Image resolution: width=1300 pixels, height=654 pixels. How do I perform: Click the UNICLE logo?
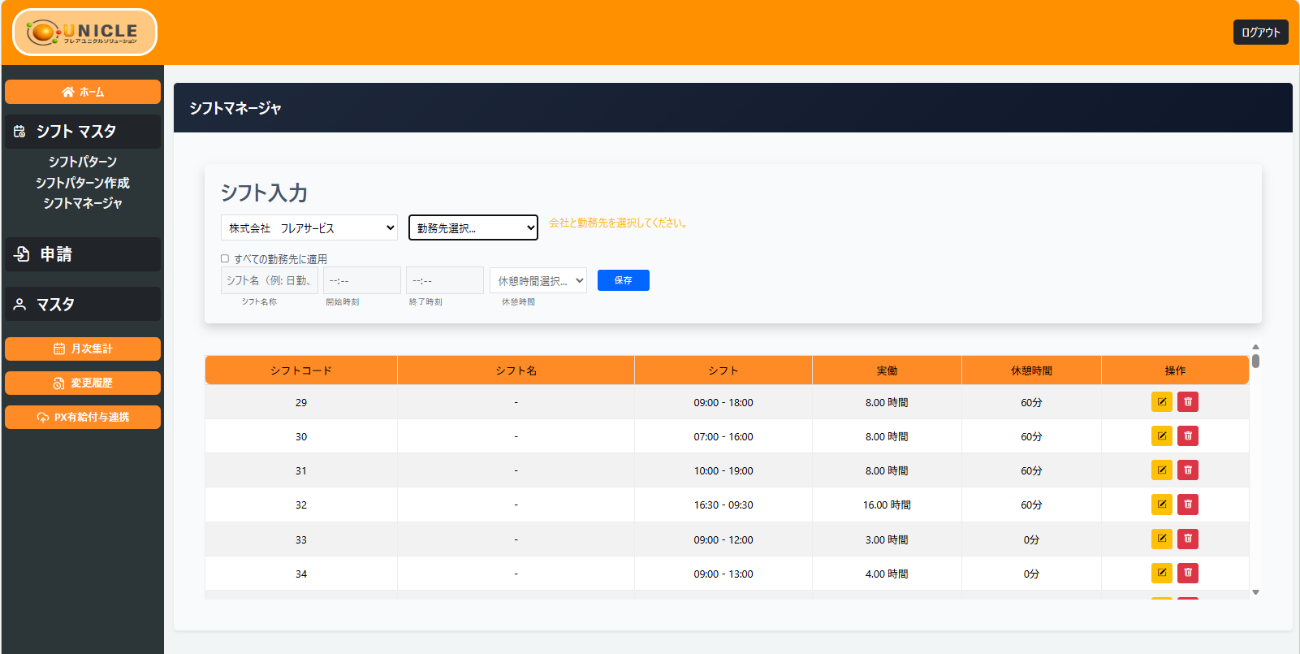click(85, 32)
